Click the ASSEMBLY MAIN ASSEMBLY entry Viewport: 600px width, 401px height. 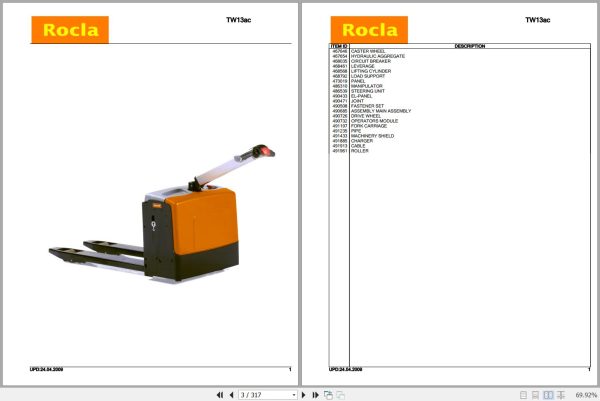(381, 111)
